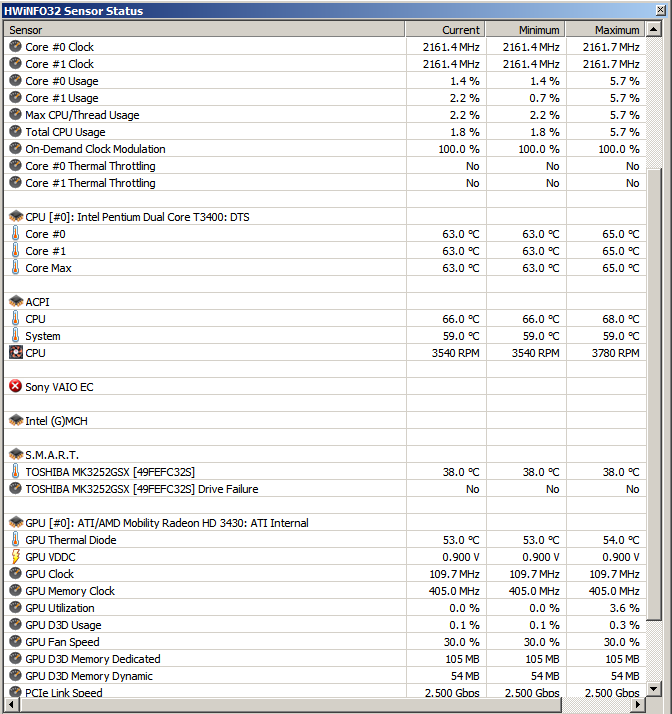Select the TOSHIBA MK3252GSX Drive Failure row
The height and width of the screenshot is (714, 672).
click(141, 489)
